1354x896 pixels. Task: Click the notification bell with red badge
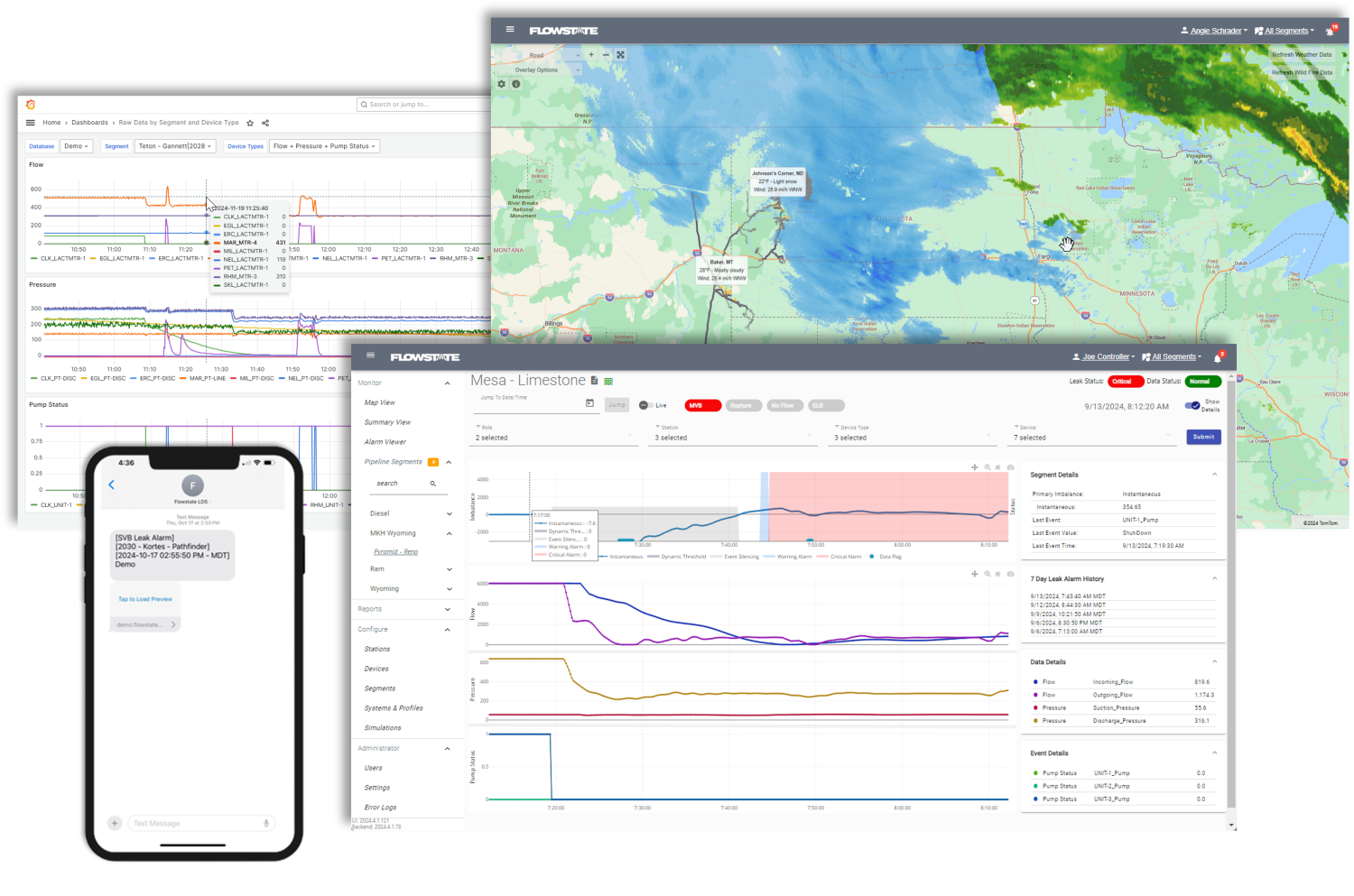tap(1218, 357)
